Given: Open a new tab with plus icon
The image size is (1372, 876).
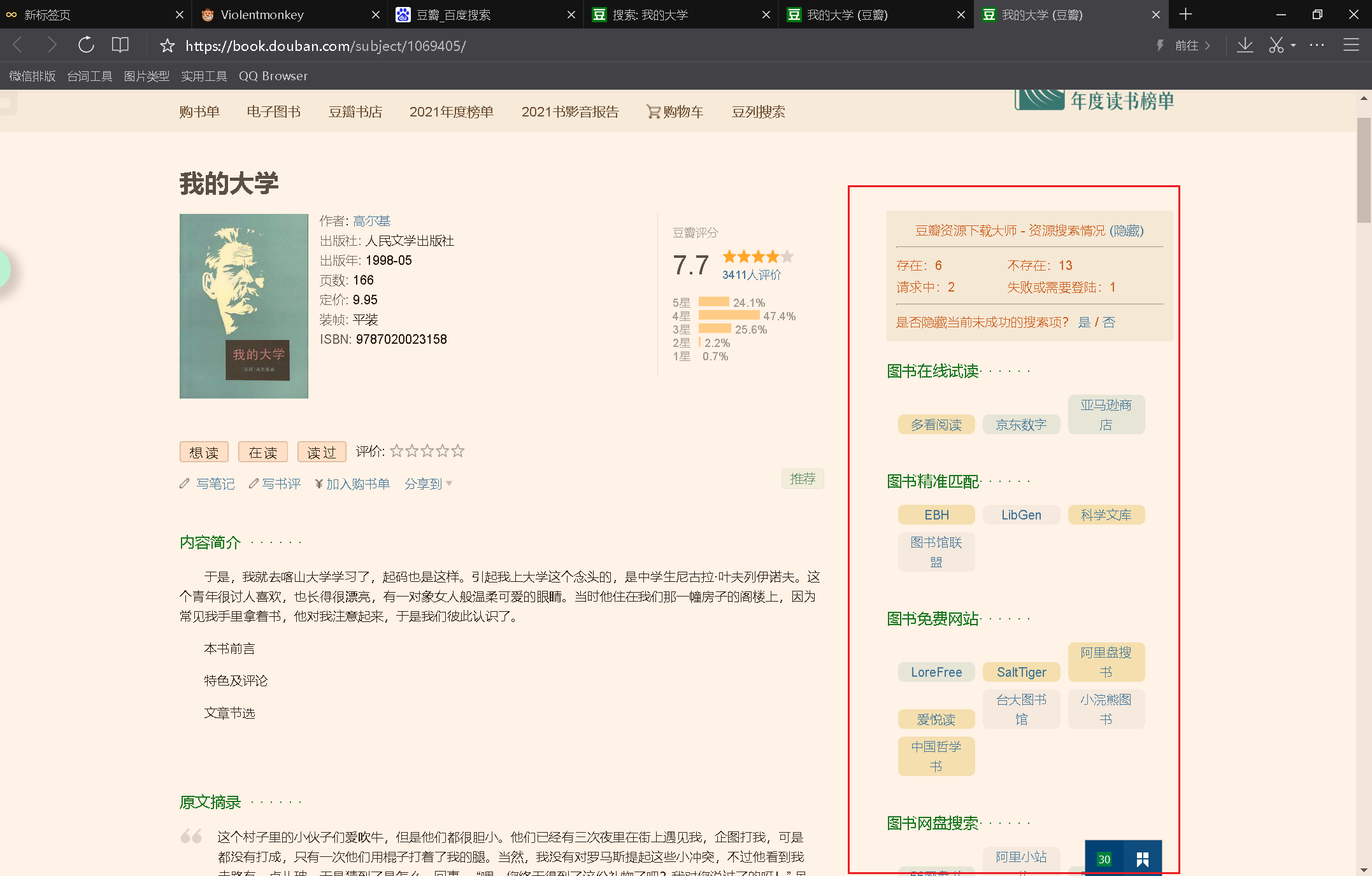Looking at the screenshot, I should pos(1185,15).
